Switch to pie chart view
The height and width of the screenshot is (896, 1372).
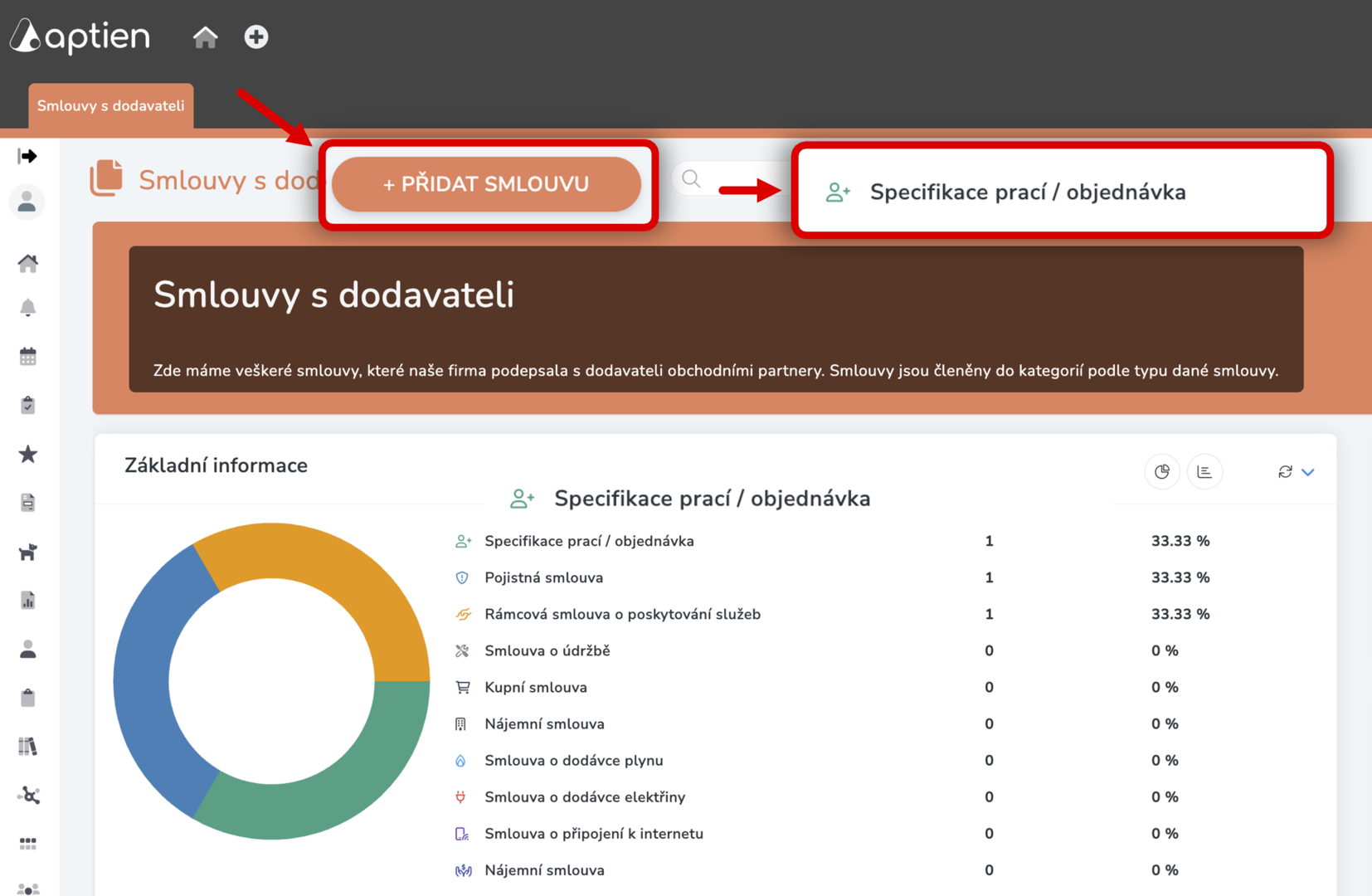pyautogui.click(x=1161, y=472)
